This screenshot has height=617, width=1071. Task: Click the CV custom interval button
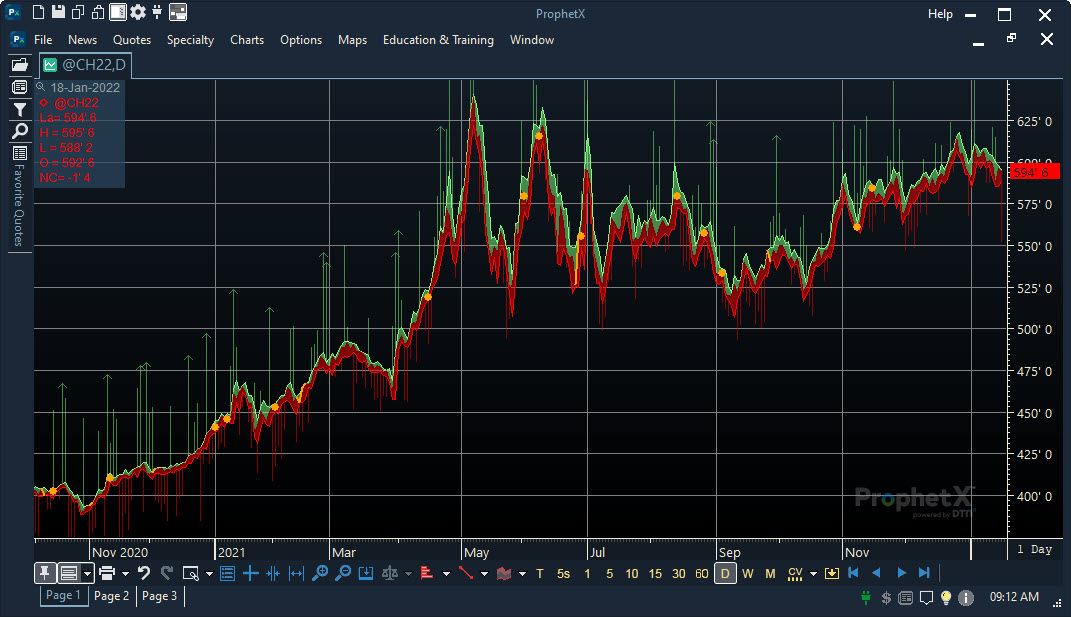(x=795, y=574)
